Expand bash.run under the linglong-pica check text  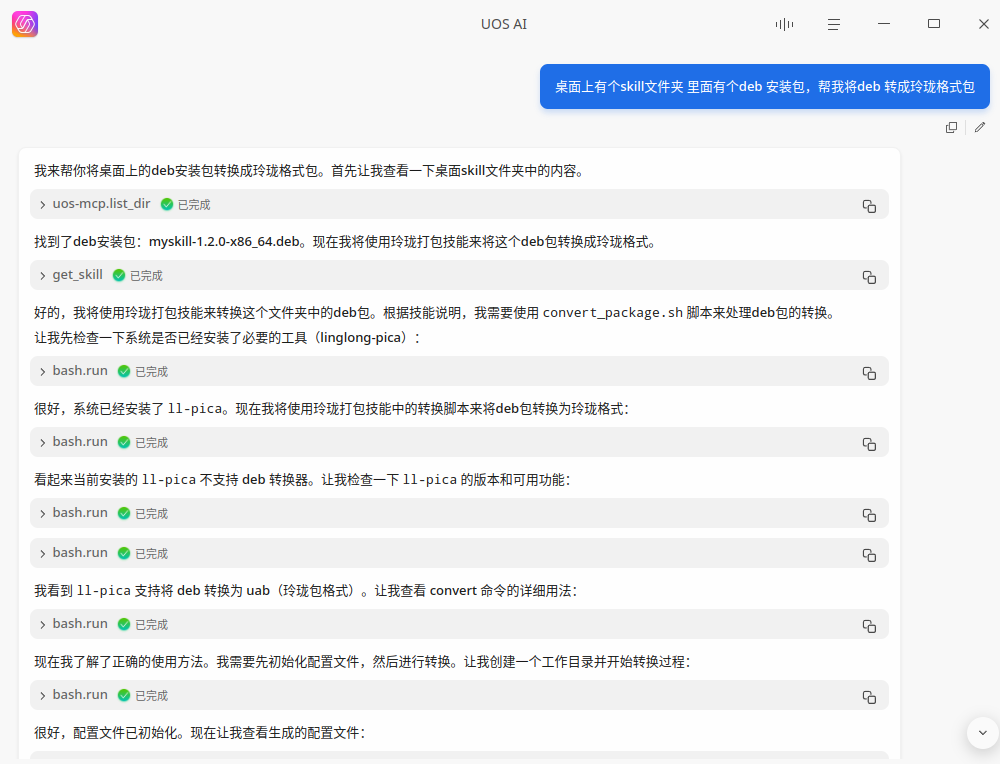click(43, 372)
